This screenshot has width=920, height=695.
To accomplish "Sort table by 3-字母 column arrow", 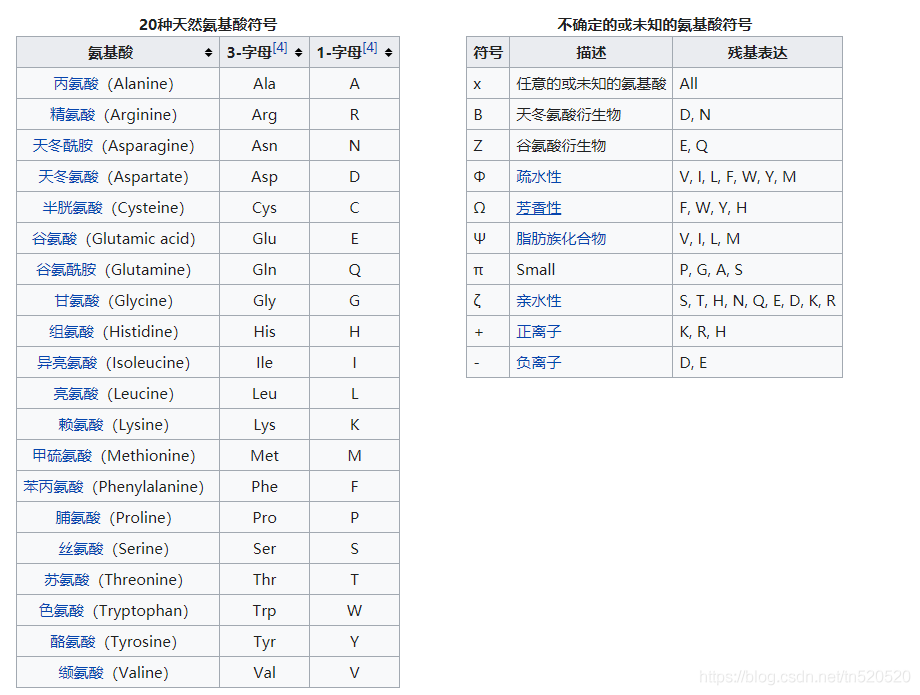I will (x=299, y=53).
